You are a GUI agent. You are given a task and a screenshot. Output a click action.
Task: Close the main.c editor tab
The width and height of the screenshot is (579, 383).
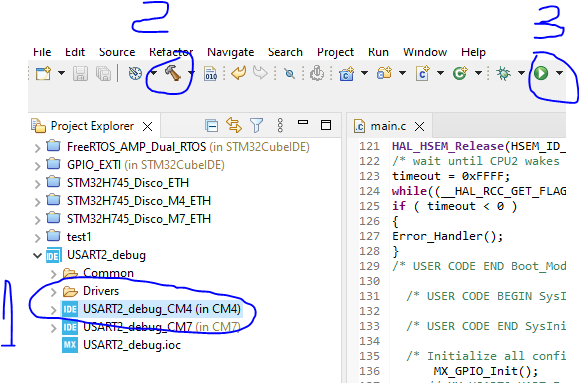click(419, 127)
